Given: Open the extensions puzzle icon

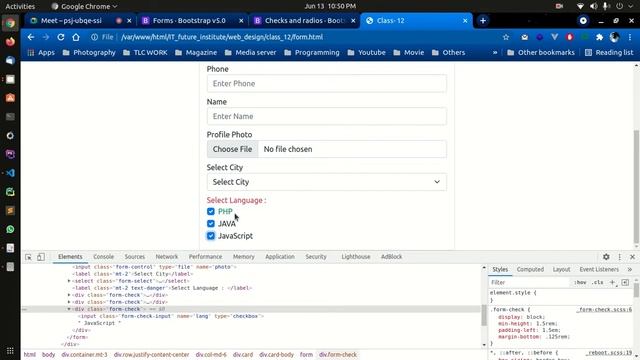Looking at the screenshot, I should 599,37.
